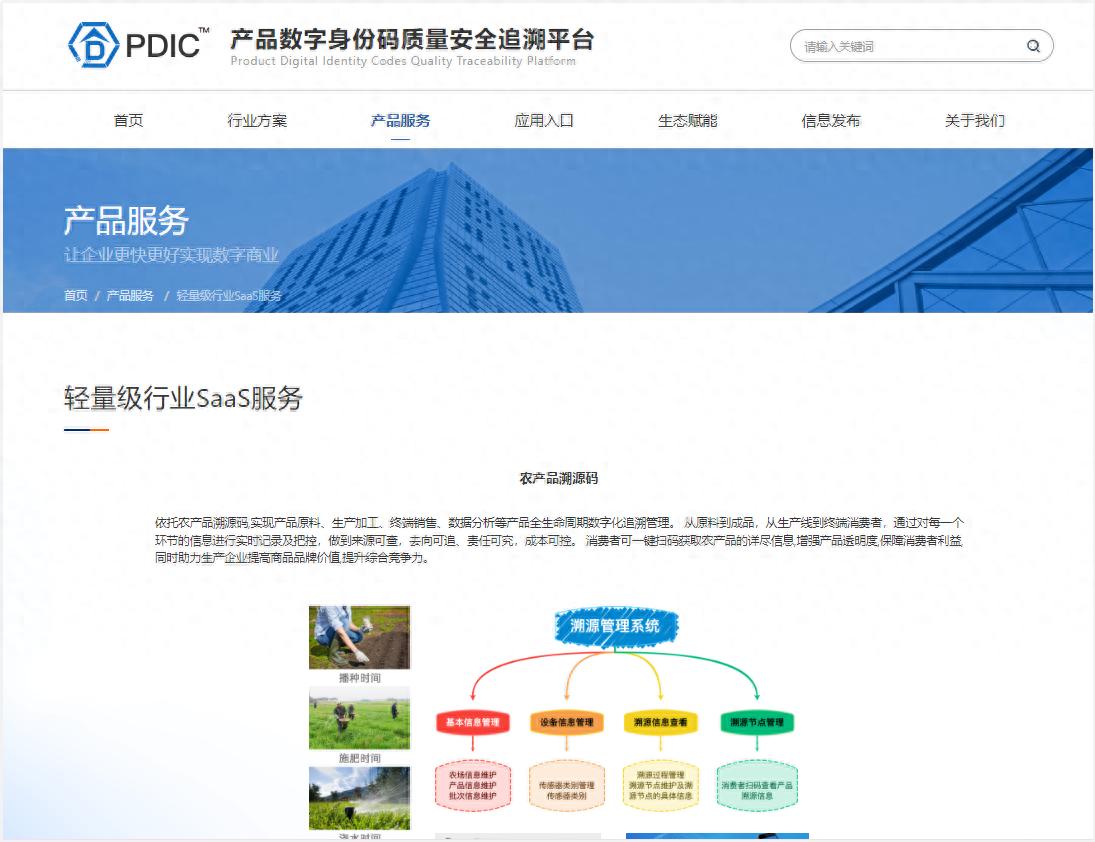
Task: Click the yellow 溯源信息查看 box
Action: click(661, 723)
